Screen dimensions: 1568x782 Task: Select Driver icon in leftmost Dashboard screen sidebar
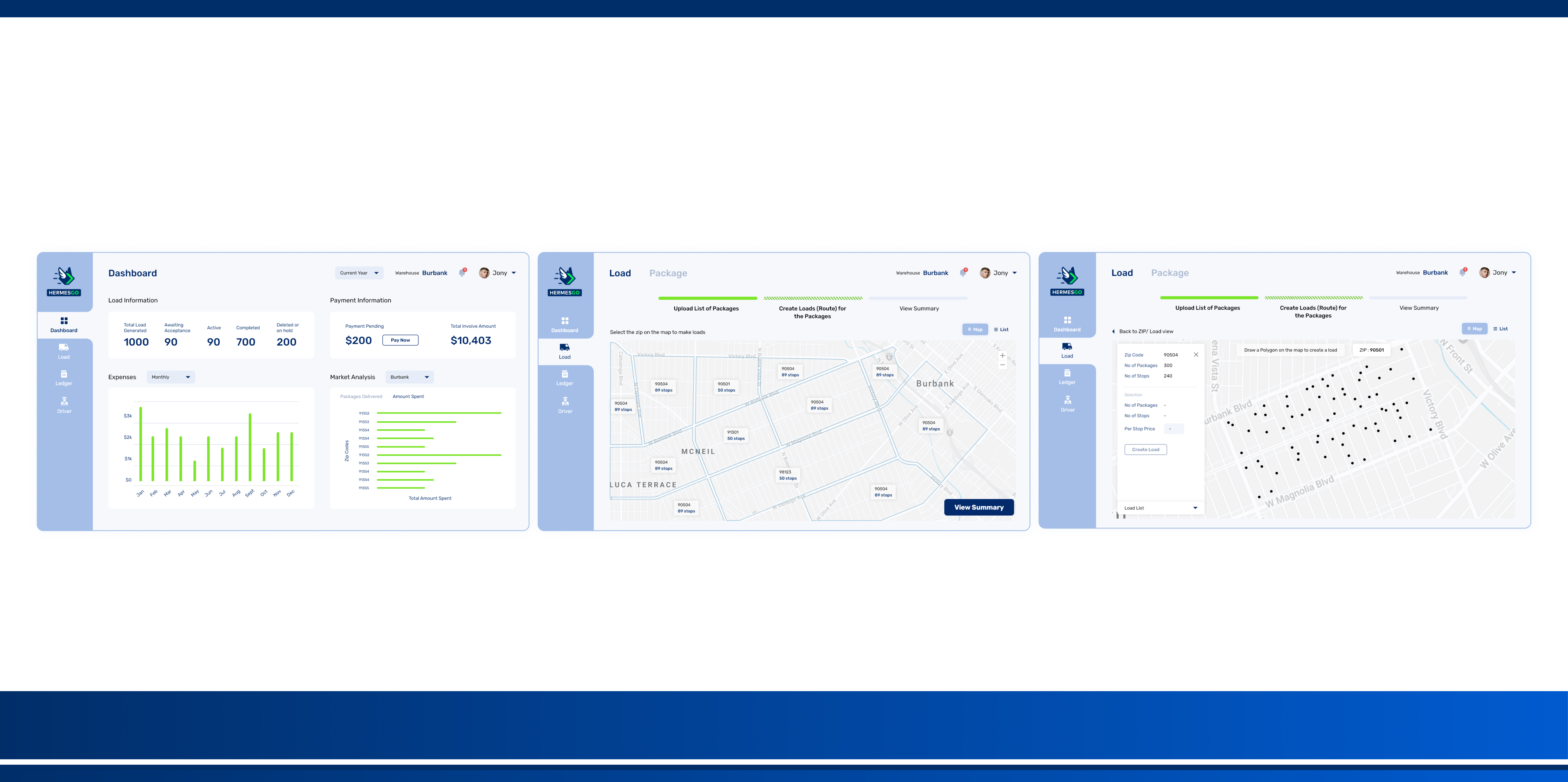coord(64,402)
